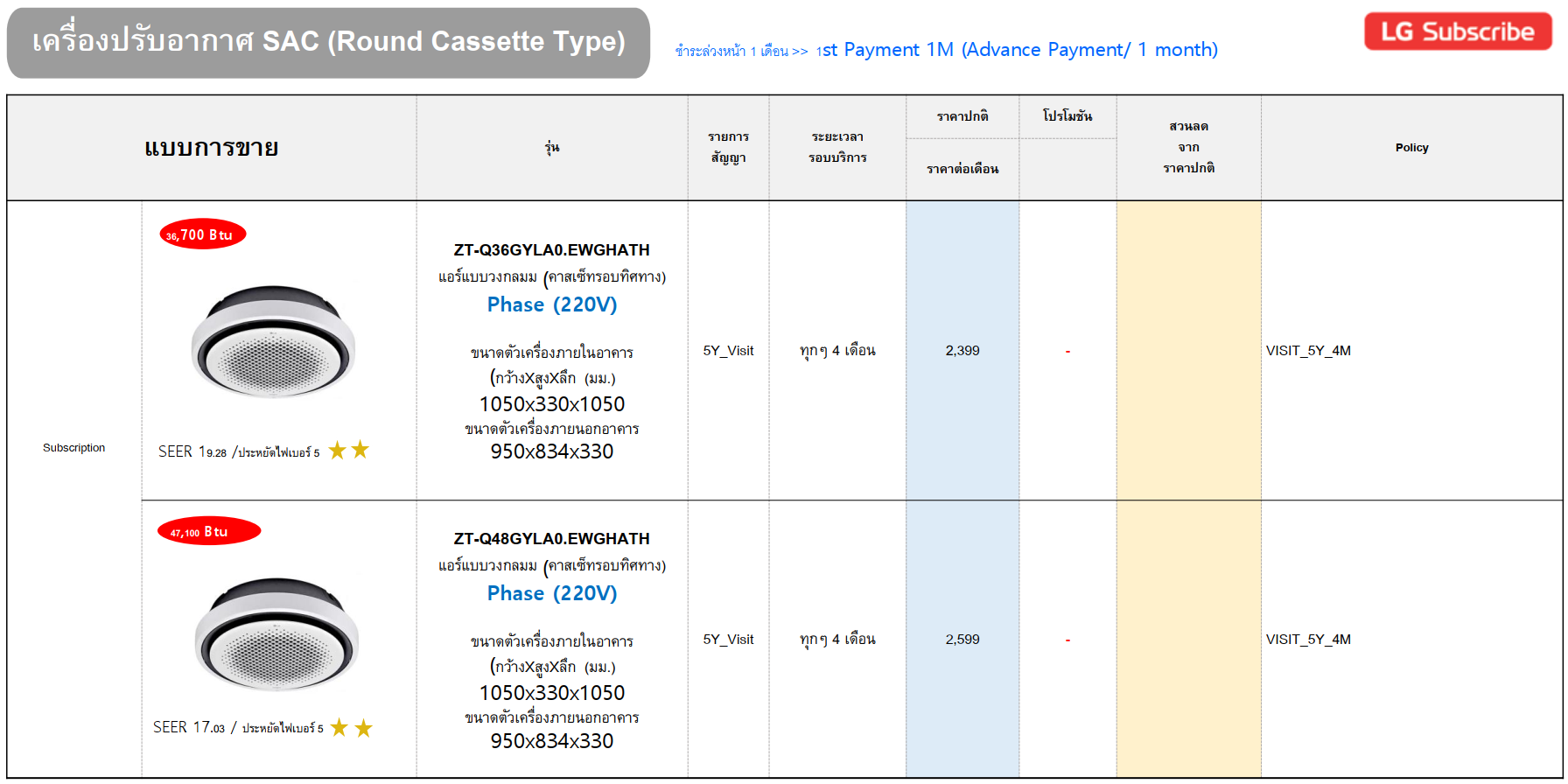Click the gold stars beside SEER 17.03

click(x=352, y=728)
